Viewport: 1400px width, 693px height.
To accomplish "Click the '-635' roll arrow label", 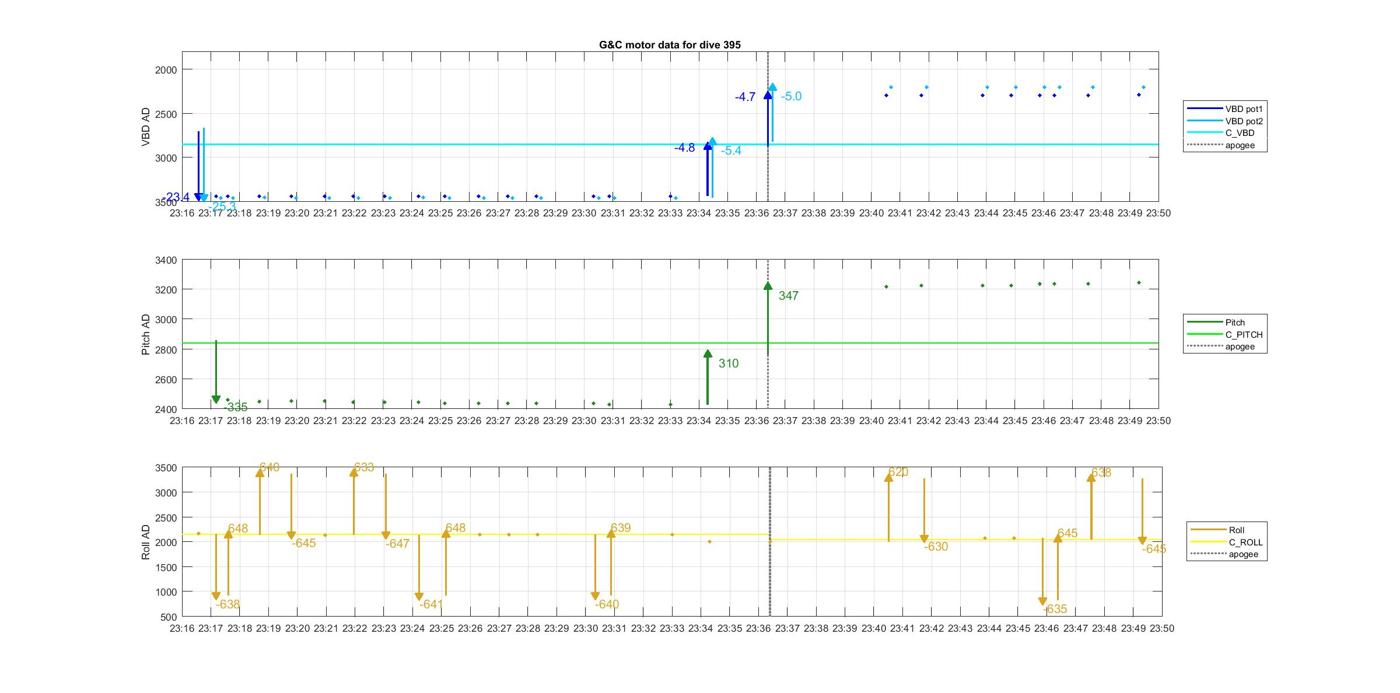I will (x=1056, y=609).
